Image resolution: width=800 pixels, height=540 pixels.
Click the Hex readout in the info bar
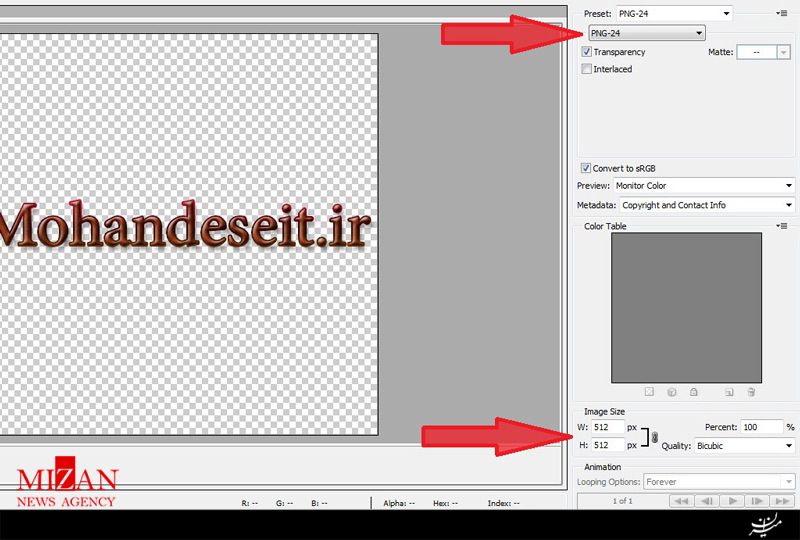445,503
